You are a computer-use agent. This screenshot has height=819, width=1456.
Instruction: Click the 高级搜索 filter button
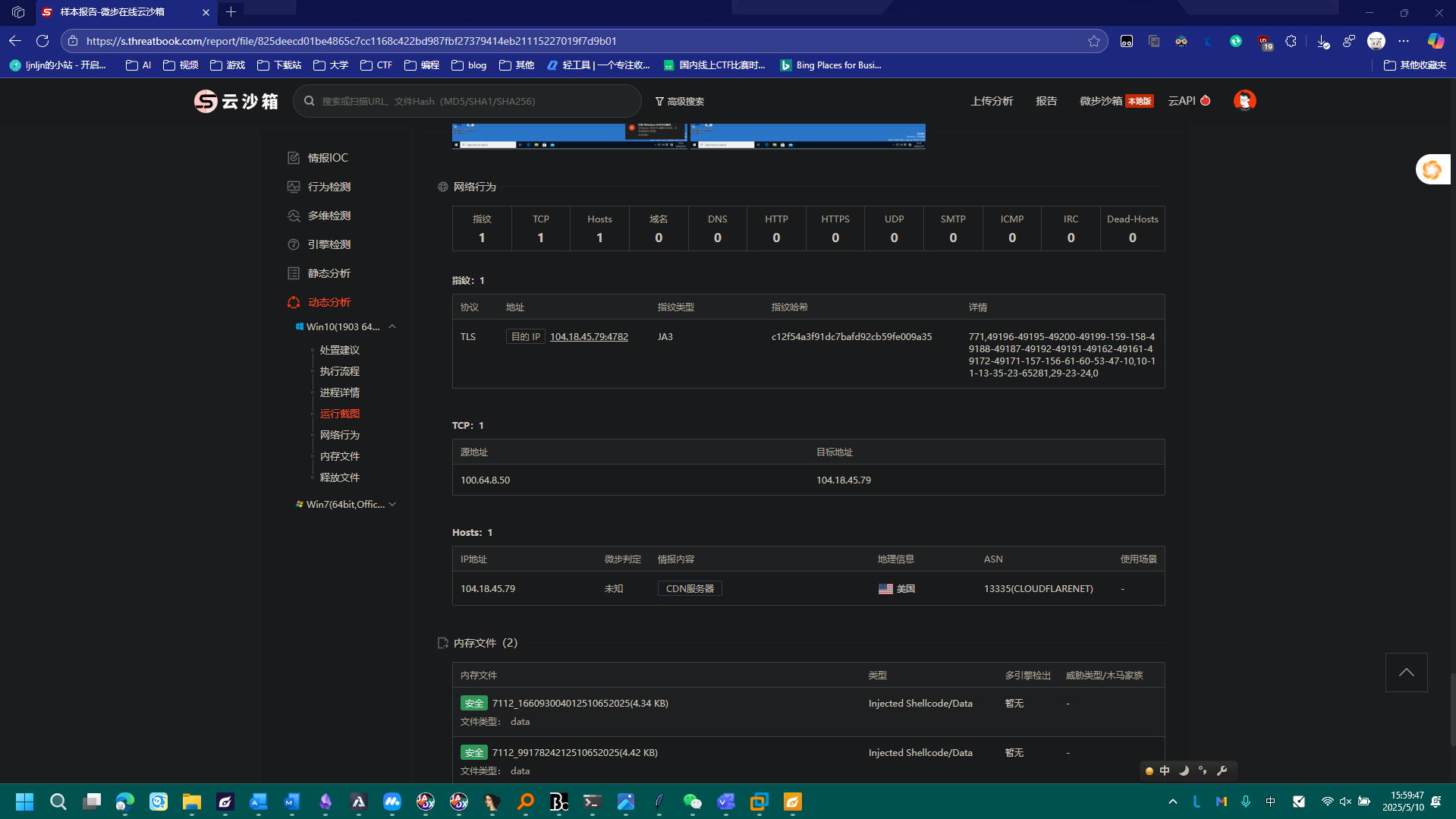[680, 101]
